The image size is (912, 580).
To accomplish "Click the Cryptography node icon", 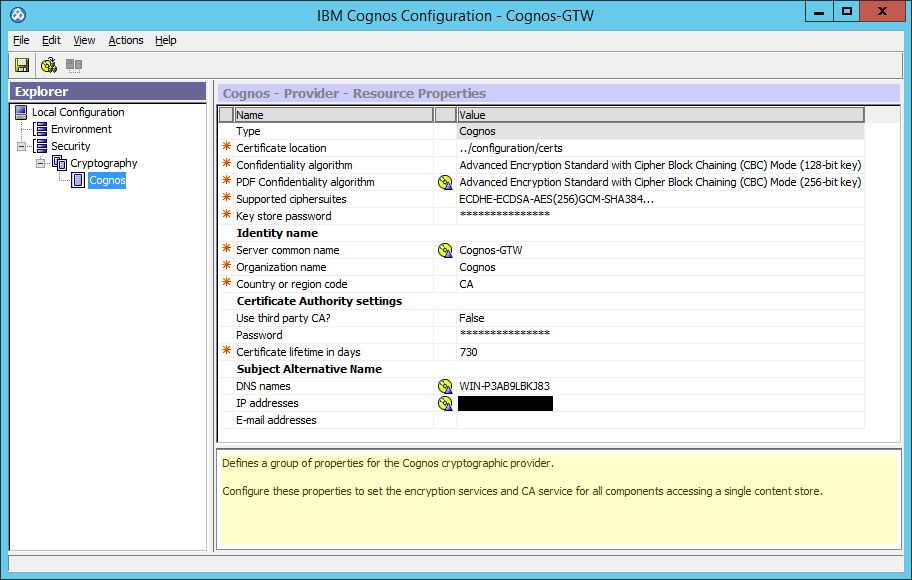I will 59,163.
